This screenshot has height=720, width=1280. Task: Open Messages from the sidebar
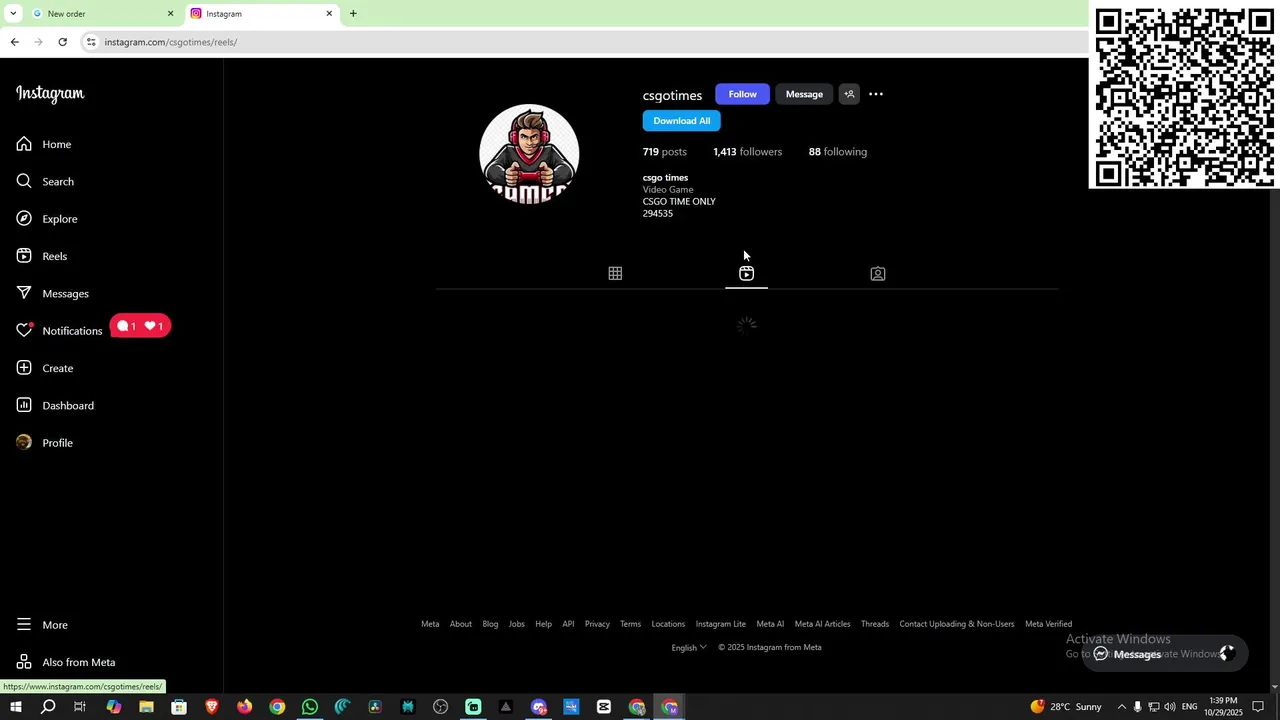[53, 293]
